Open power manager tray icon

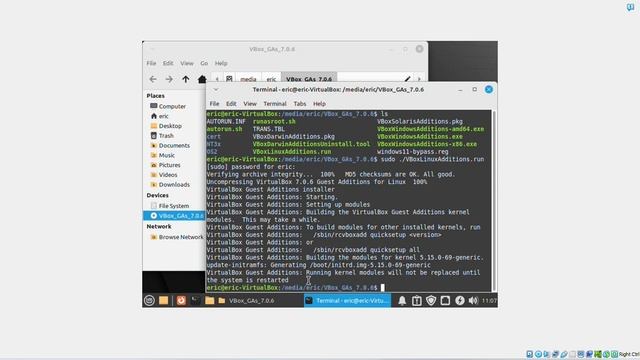460,300
